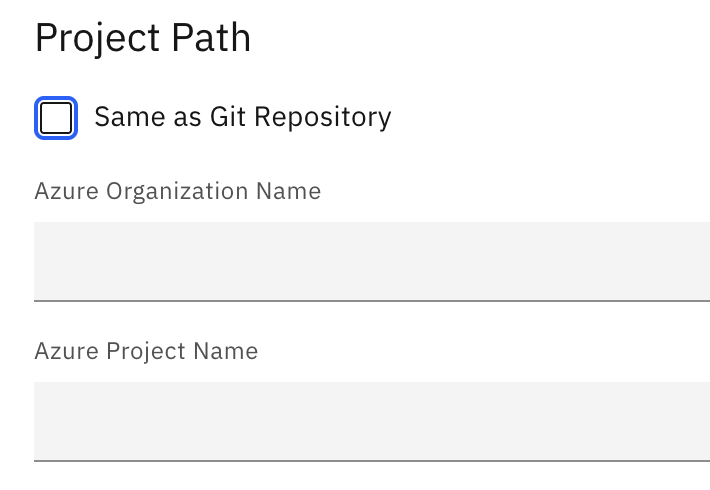710x490 pixels.
Task: Toggle the blue-outlined focused checkbox
Action: point(56,118)
